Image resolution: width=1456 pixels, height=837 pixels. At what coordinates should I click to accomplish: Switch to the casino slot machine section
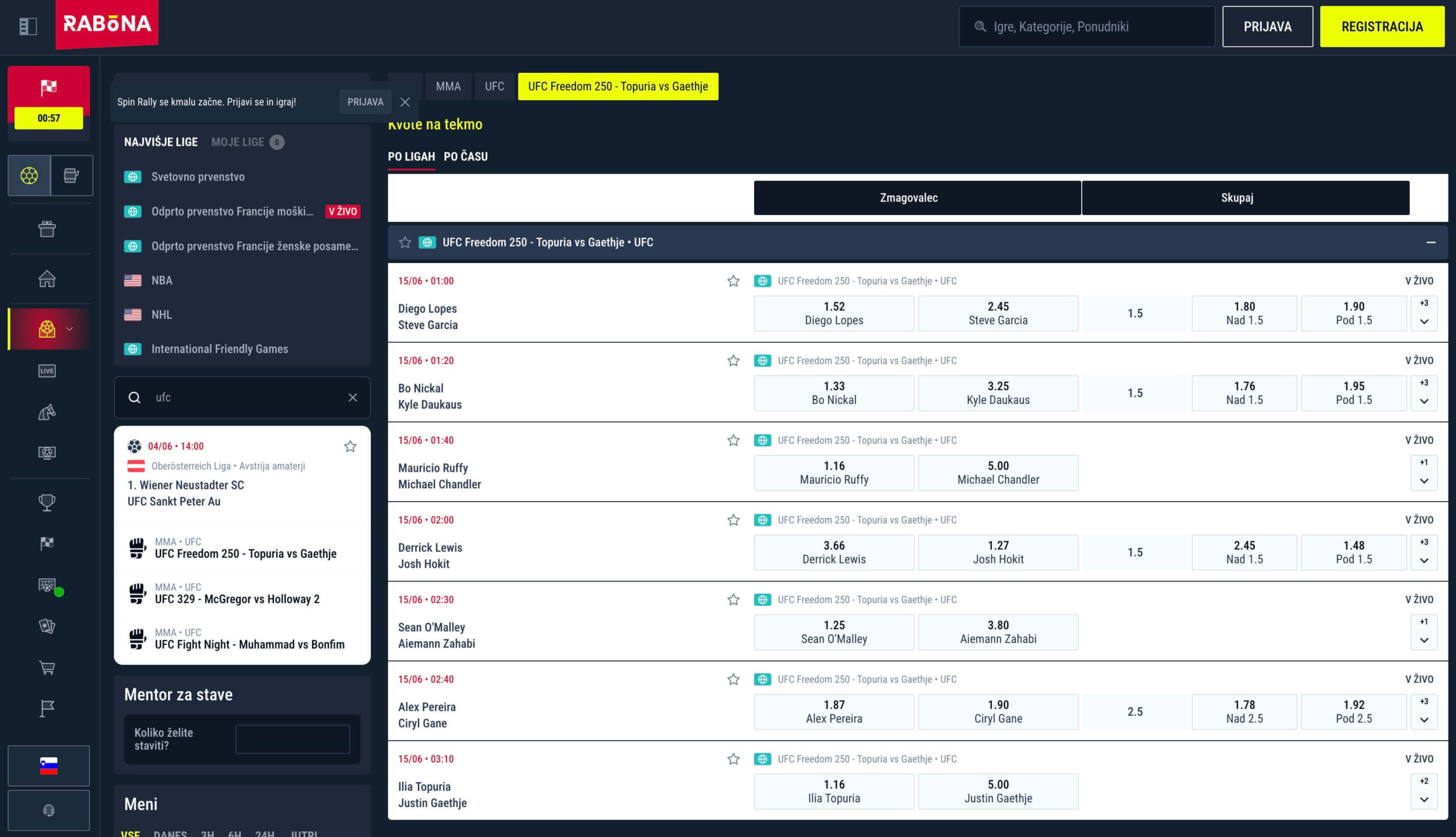[x=71, y=175]
